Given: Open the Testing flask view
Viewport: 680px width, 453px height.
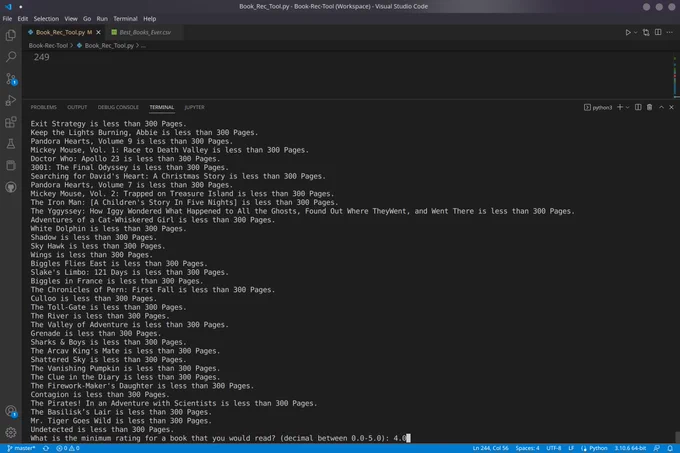Looking at the screenshot, I should pyautogui.click(x=11, y=144).
